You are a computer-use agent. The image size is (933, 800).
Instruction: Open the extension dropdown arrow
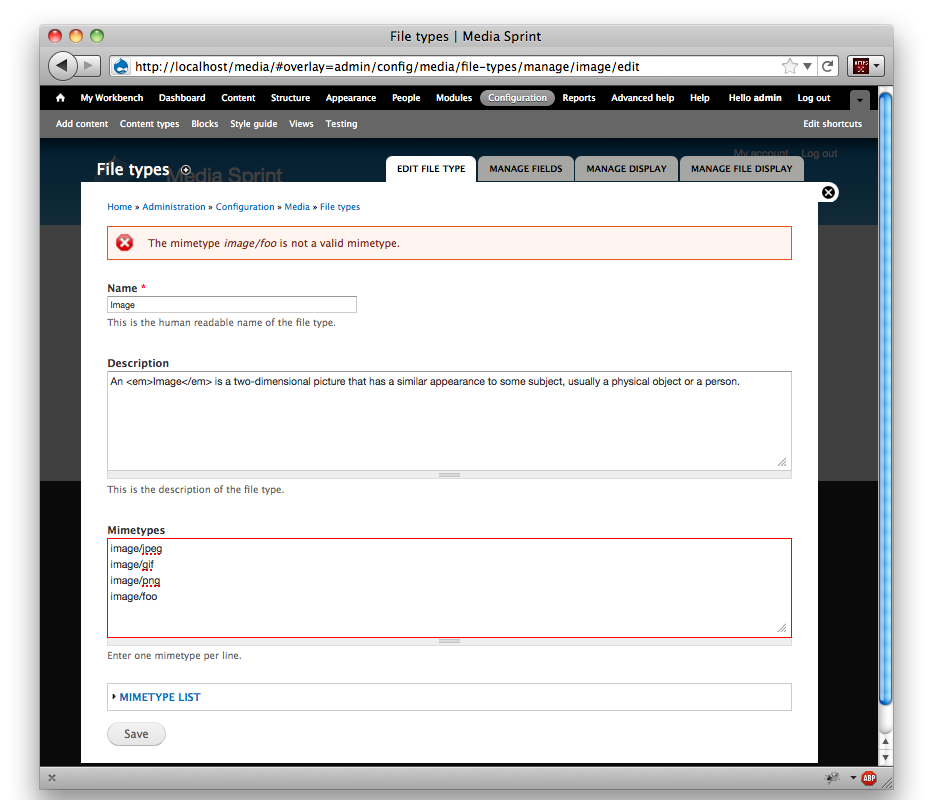(876, 66)
